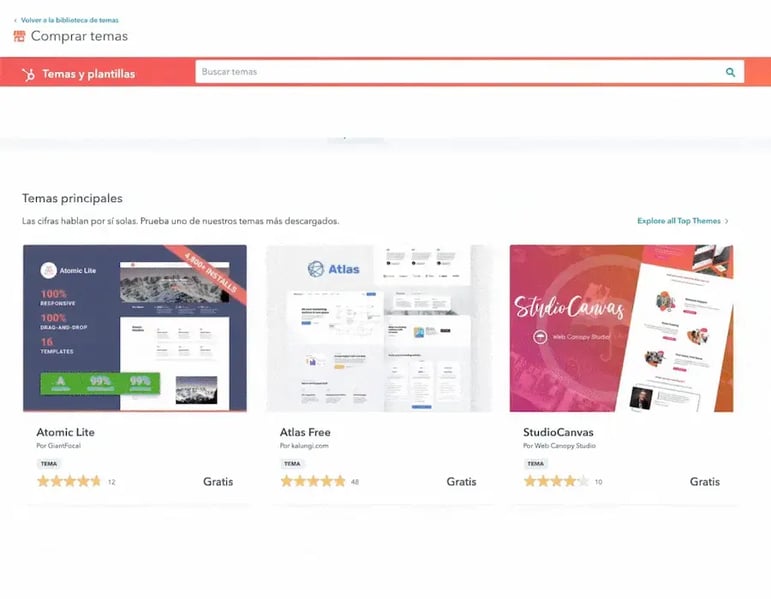Click the StudioCanvas theme title
The width and height of the screenshot is (771, 599).
pos(558,432)
